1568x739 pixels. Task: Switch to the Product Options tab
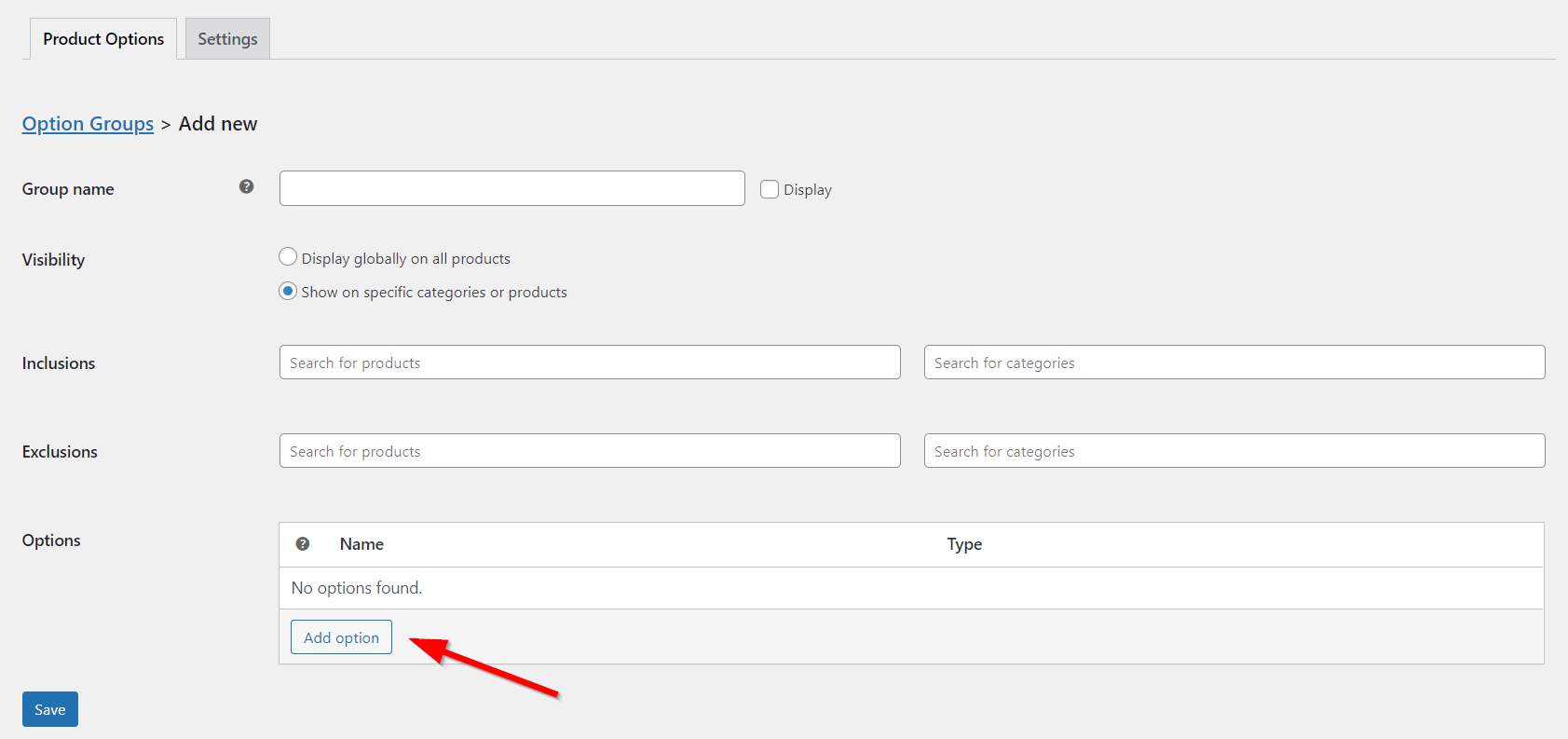(x=103, y=39)
